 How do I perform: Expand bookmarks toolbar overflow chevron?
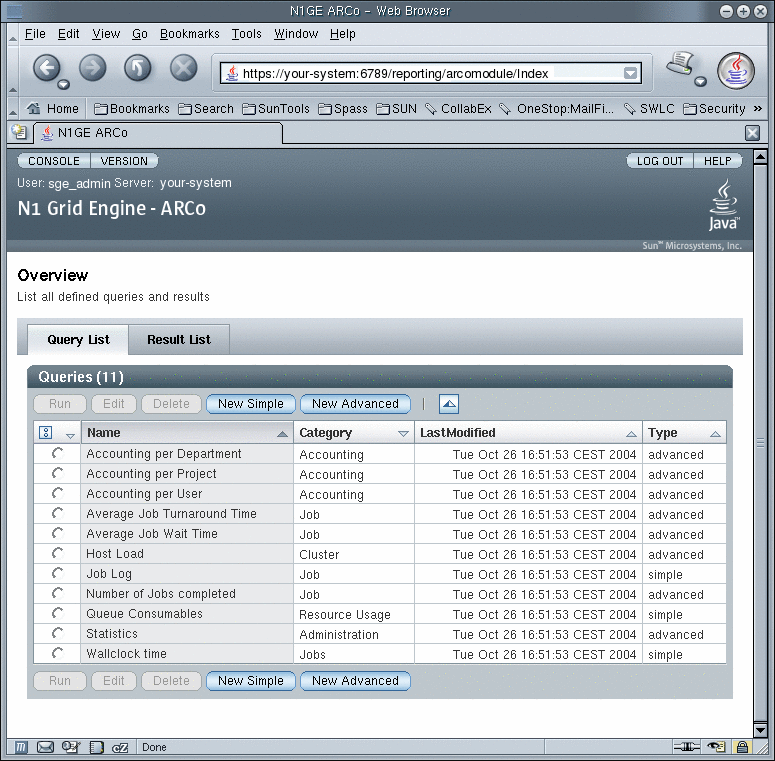point(758,109)
